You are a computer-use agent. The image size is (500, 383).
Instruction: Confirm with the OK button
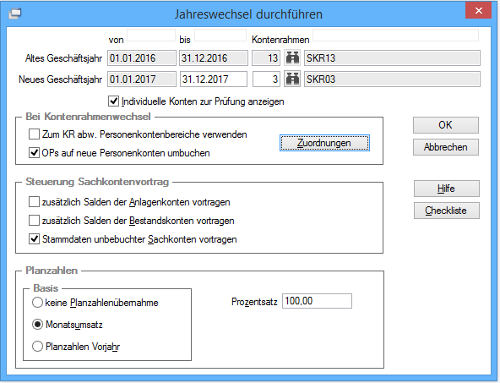(446, 125)
